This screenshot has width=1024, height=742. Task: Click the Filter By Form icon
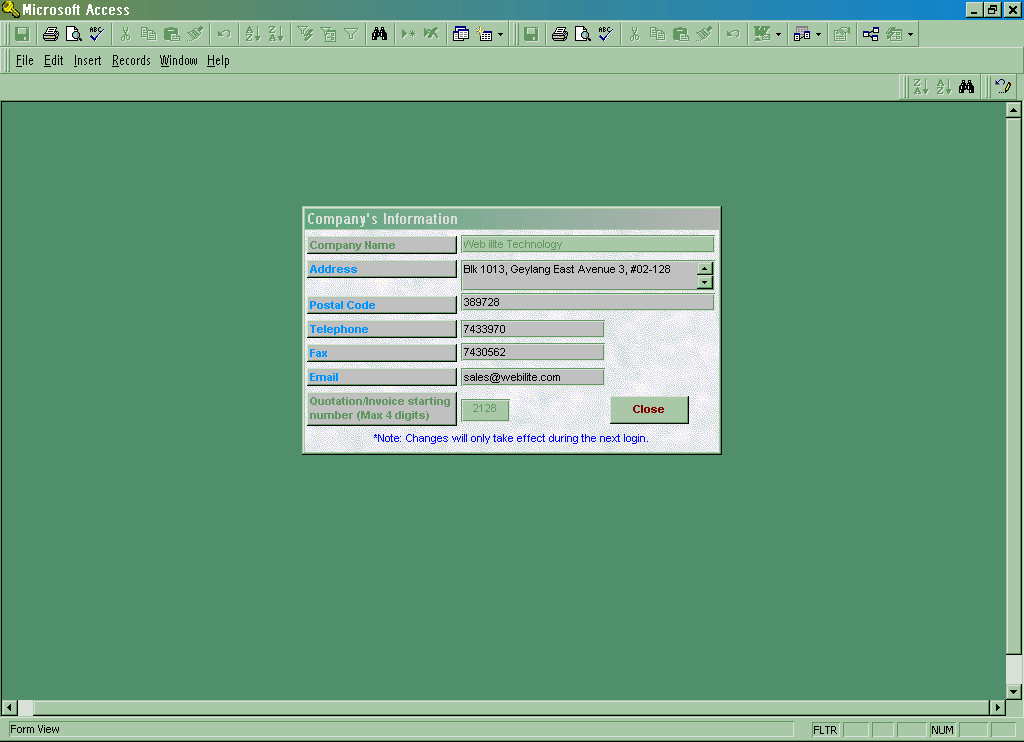click(328, 34)
